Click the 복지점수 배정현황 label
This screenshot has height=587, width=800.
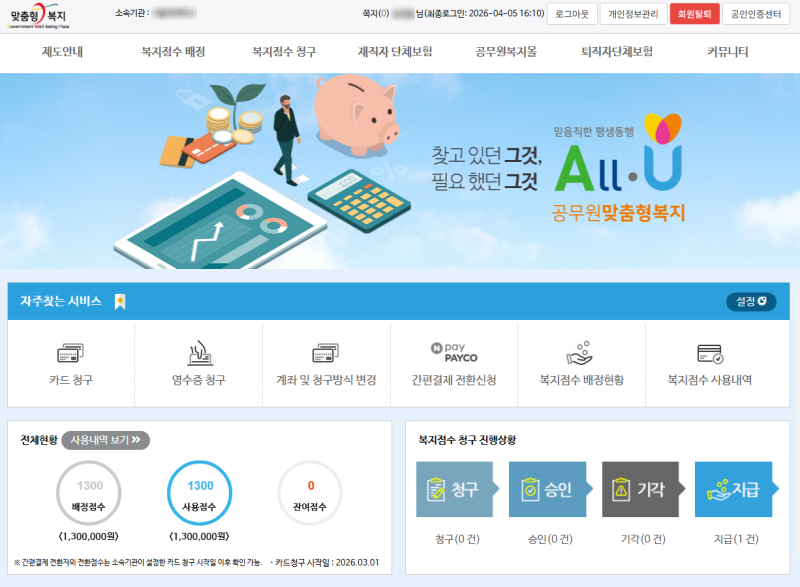pyautogui.click(x=582, y=380)
